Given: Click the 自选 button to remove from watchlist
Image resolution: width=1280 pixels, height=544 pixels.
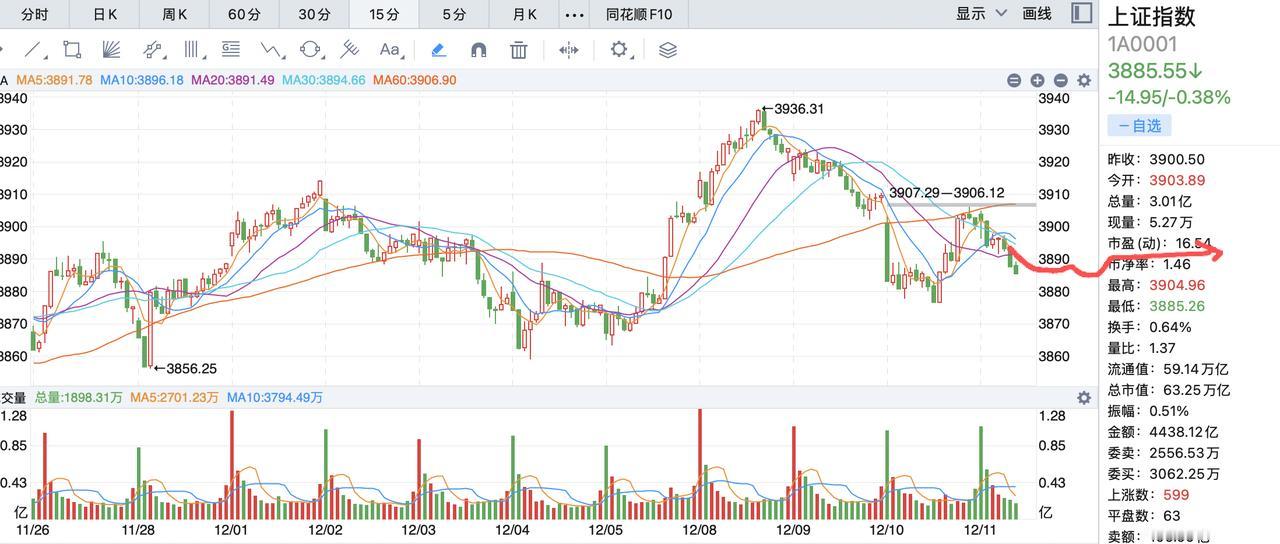Looking at the screenshot, I should click(1139, 126).
